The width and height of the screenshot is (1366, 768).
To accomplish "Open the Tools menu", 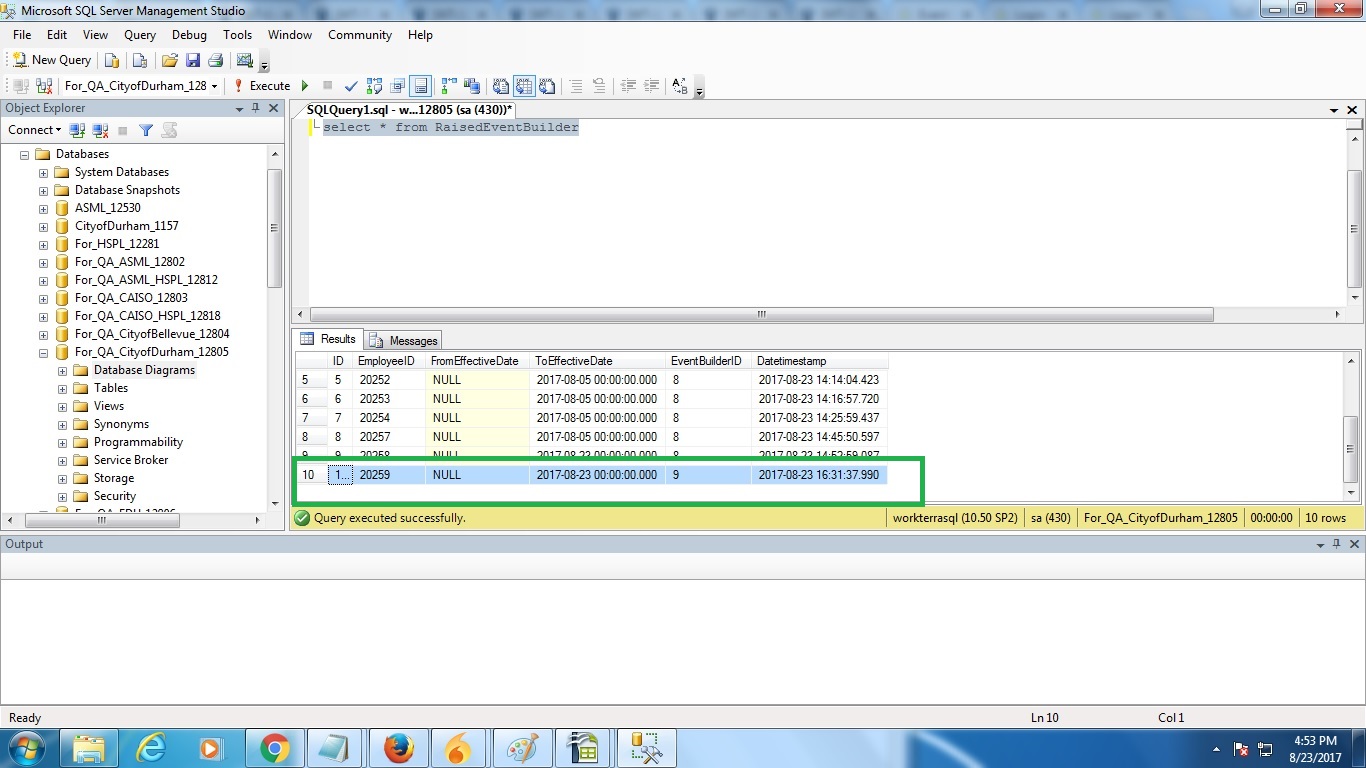I will (237, 35).
